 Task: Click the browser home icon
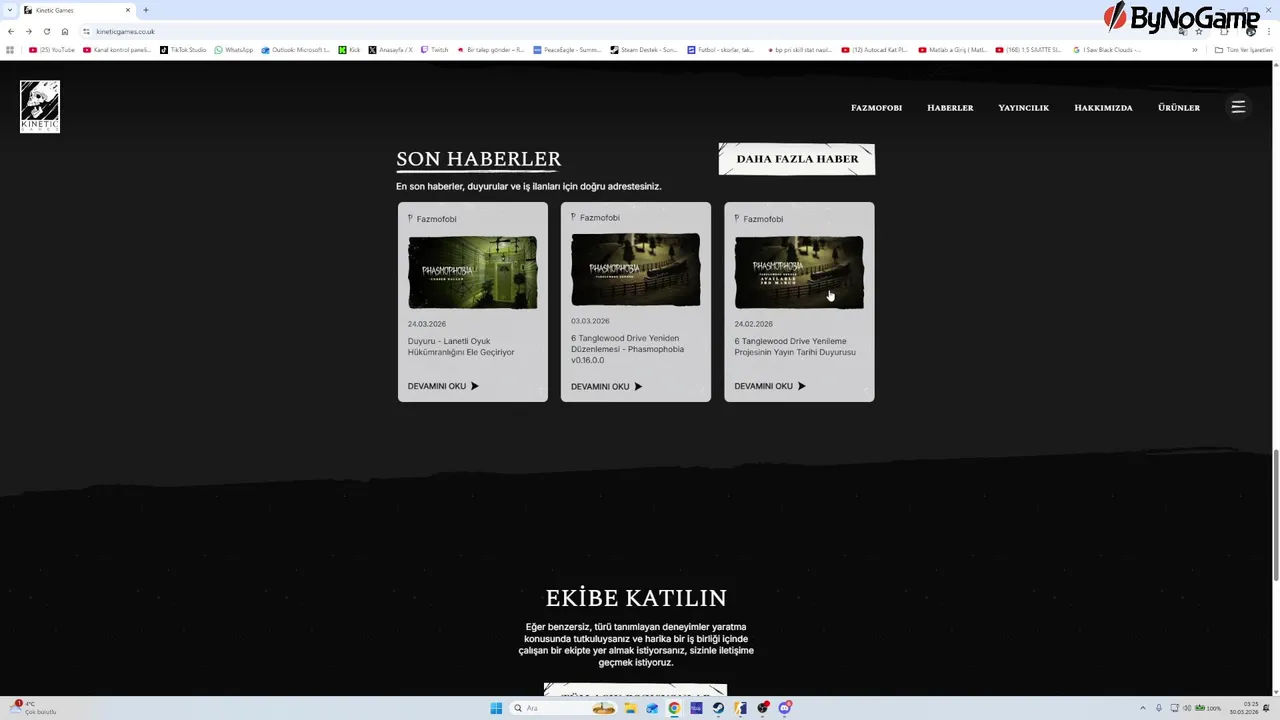click(x=65, y=31)
